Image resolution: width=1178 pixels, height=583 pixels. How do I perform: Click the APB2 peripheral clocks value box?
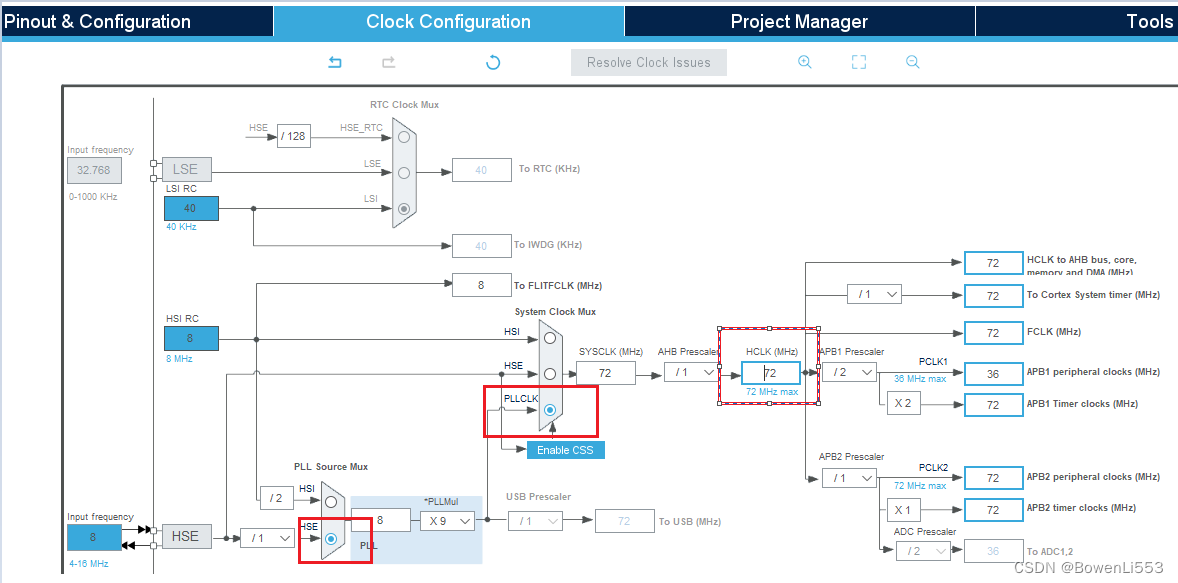[x=993, y=478]
